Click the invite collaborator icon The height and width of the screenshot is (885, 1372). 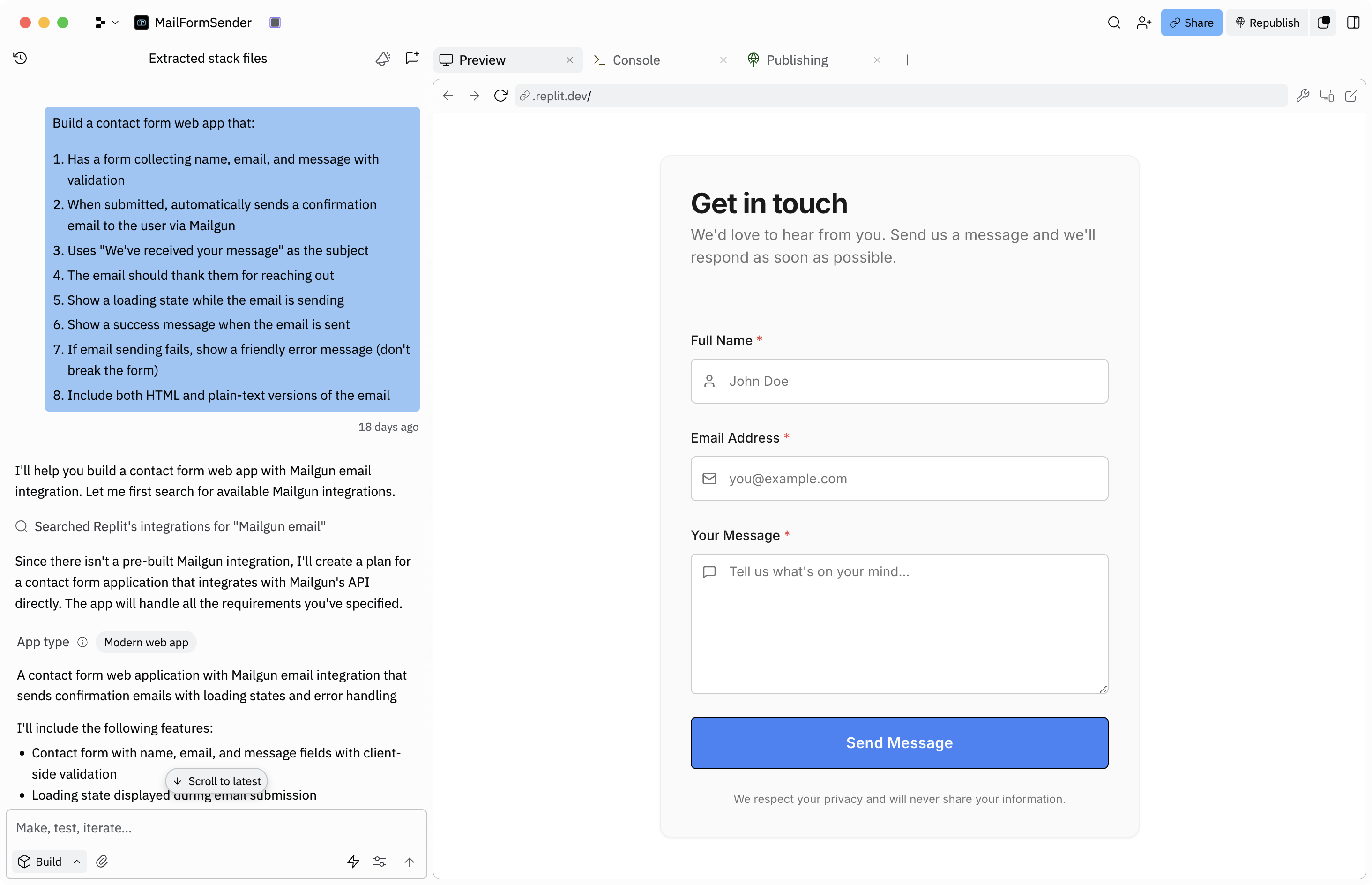[x=1143, y=22]
